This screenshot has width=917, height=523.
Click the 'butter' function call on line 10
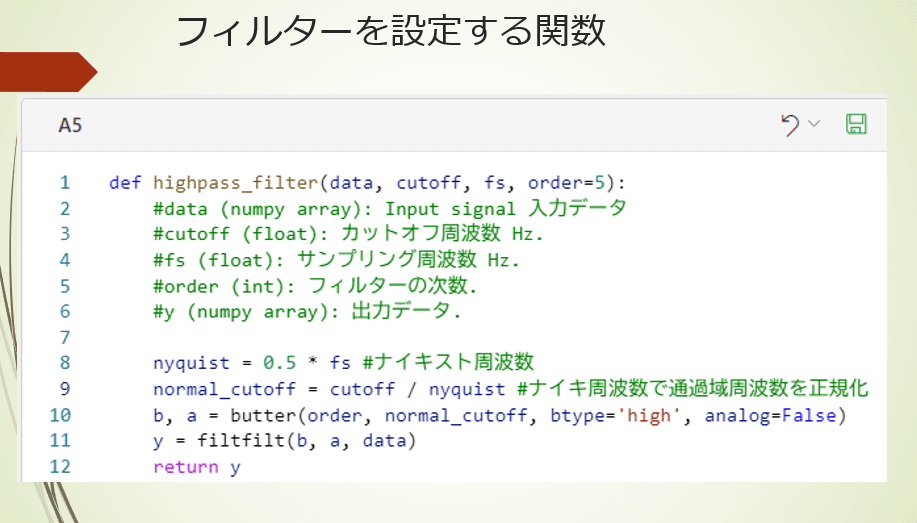pos(264,415)
